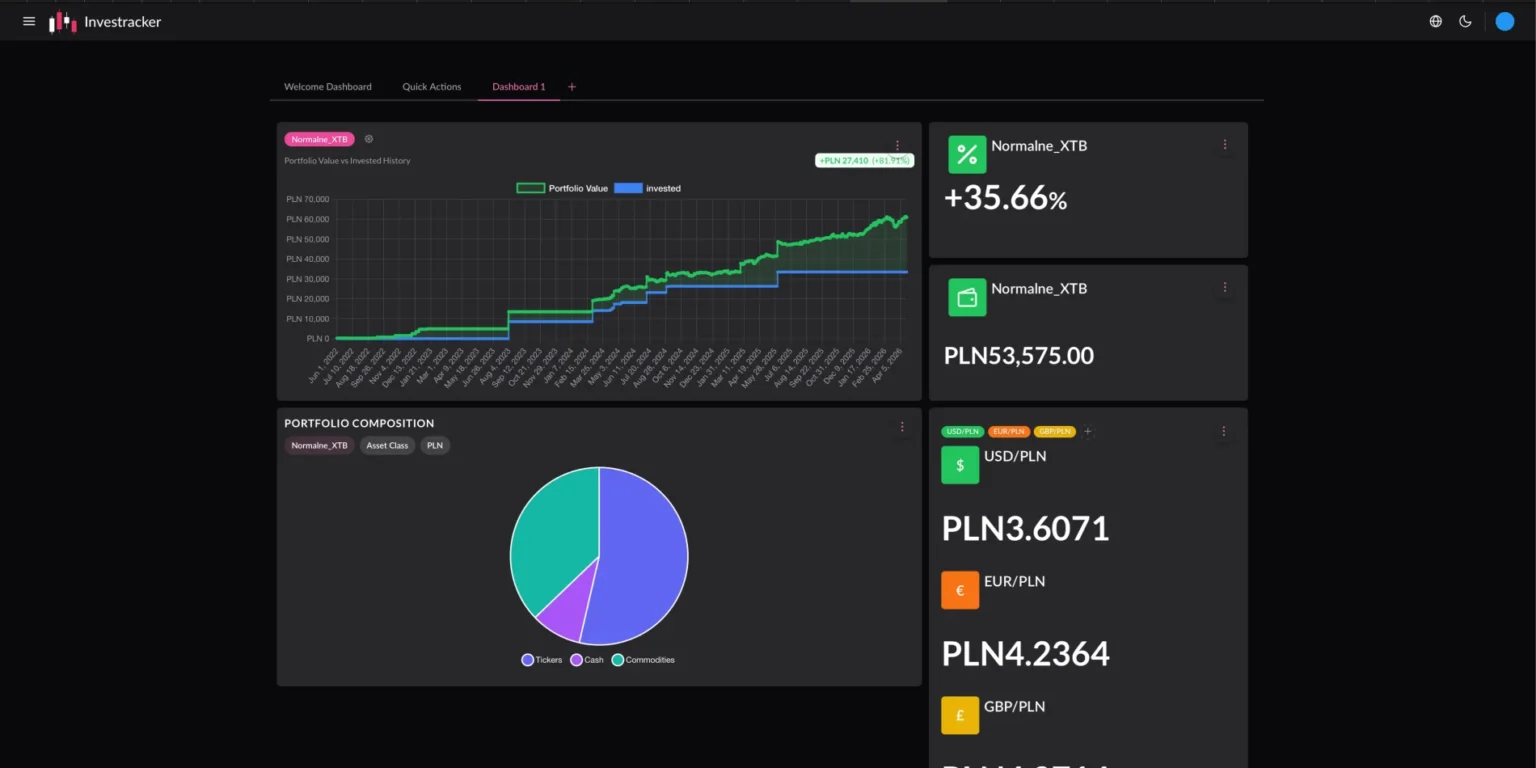This screenshot has width=1536, height=768.
Task: Open the blue user profile avatar
Action: coord(1504,21)
